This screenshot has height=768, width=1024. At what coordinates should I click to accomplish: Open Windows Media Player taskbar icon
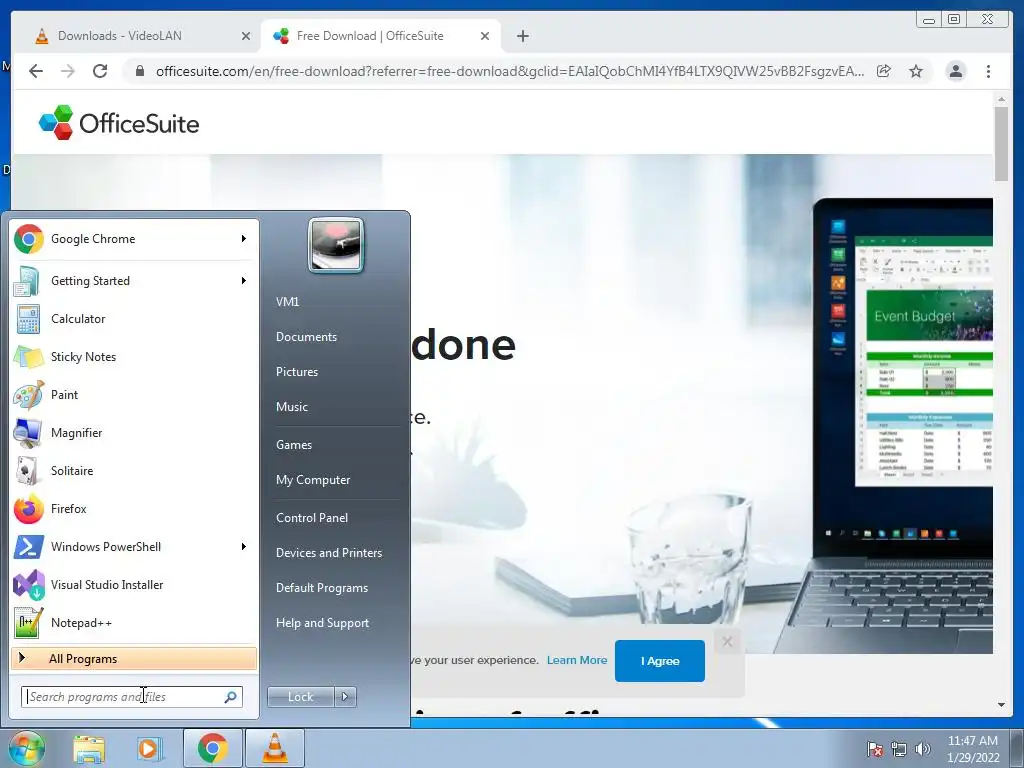pos(149,748)
